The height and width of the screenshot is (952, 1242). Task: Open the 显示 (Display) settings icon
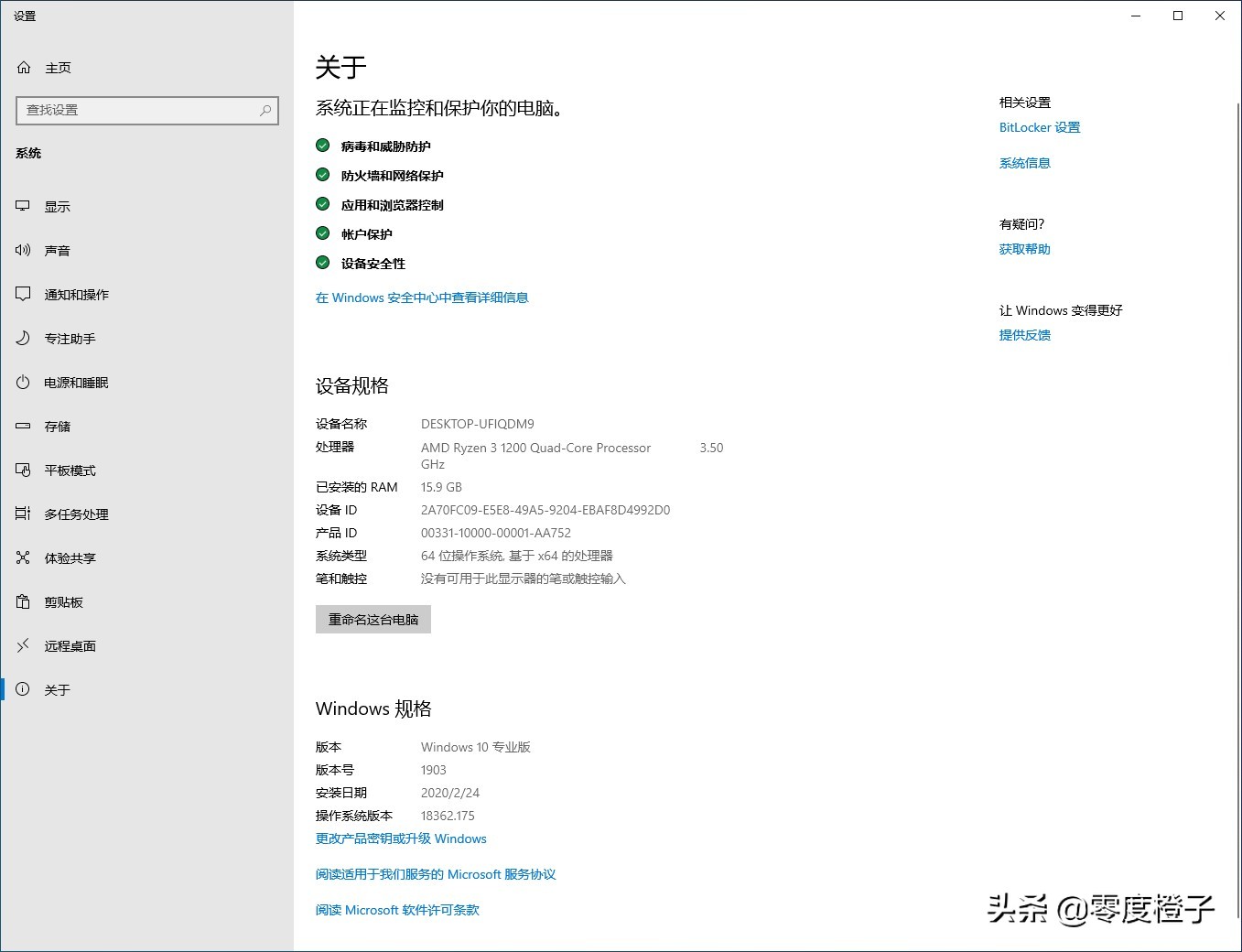22,206
